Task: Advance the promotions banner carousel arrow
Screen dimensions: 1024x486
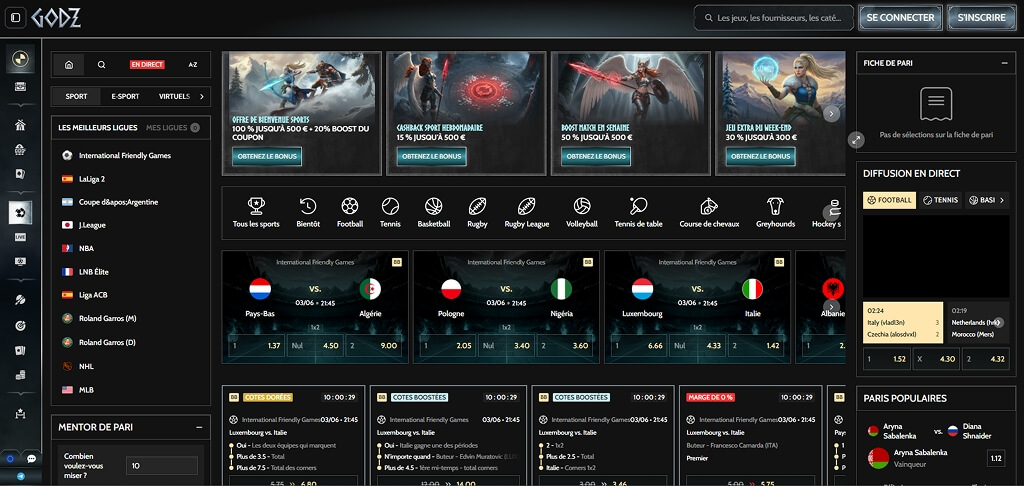Action: coord(831,114)
